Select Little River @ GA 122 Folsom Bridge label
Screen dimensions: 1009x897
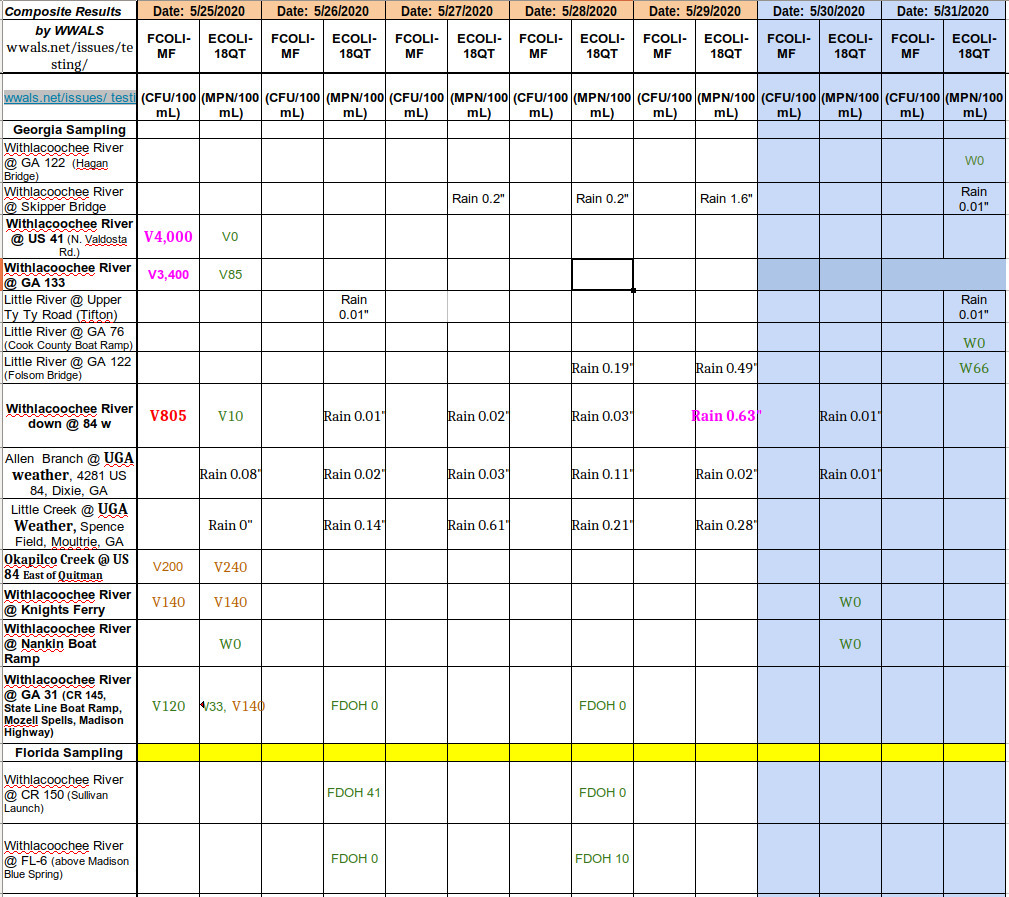coord(68,368)
